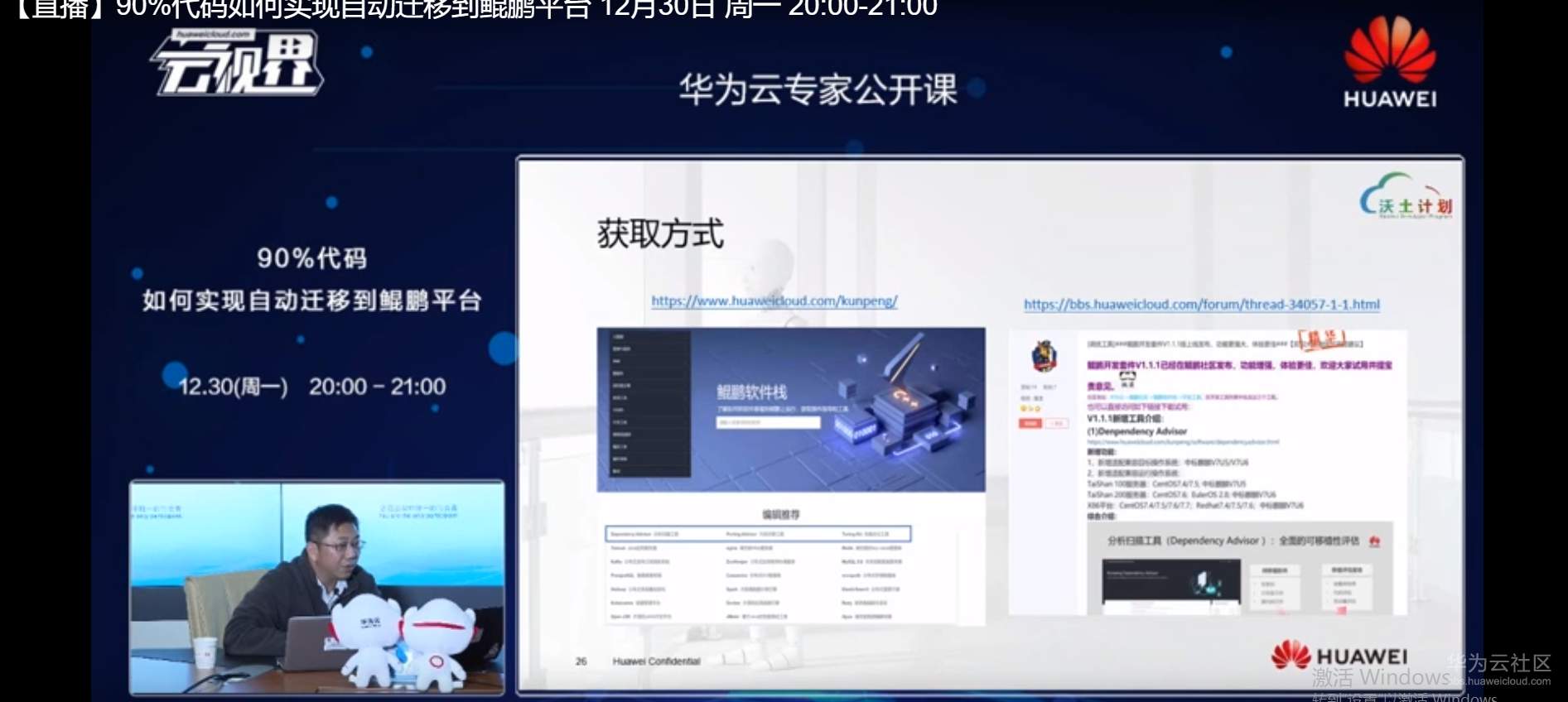Click the 沃土计划 cloud logo on the slide
Screen dimensions: 1568x702
1406,196
